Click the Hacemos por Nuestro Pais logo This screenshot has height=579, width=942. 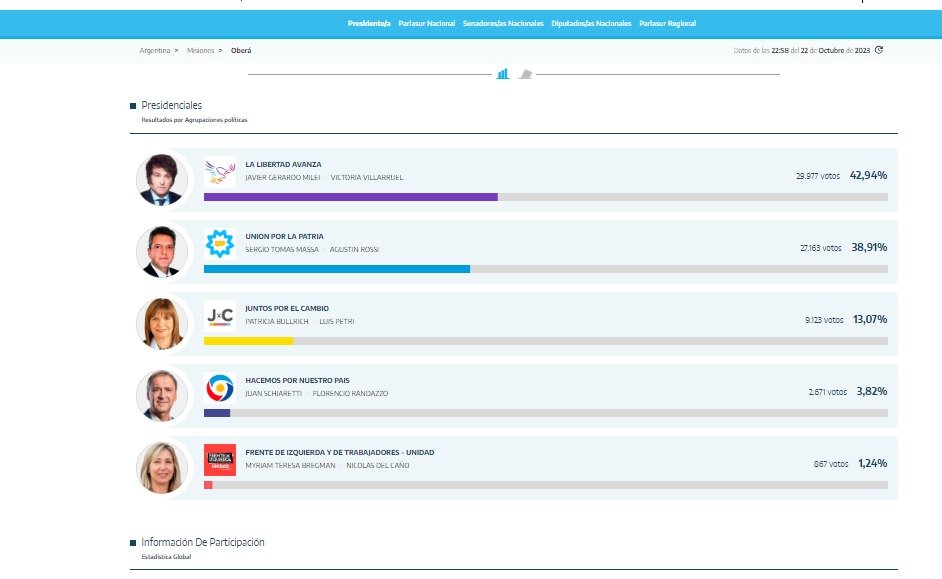pos(220,388)
